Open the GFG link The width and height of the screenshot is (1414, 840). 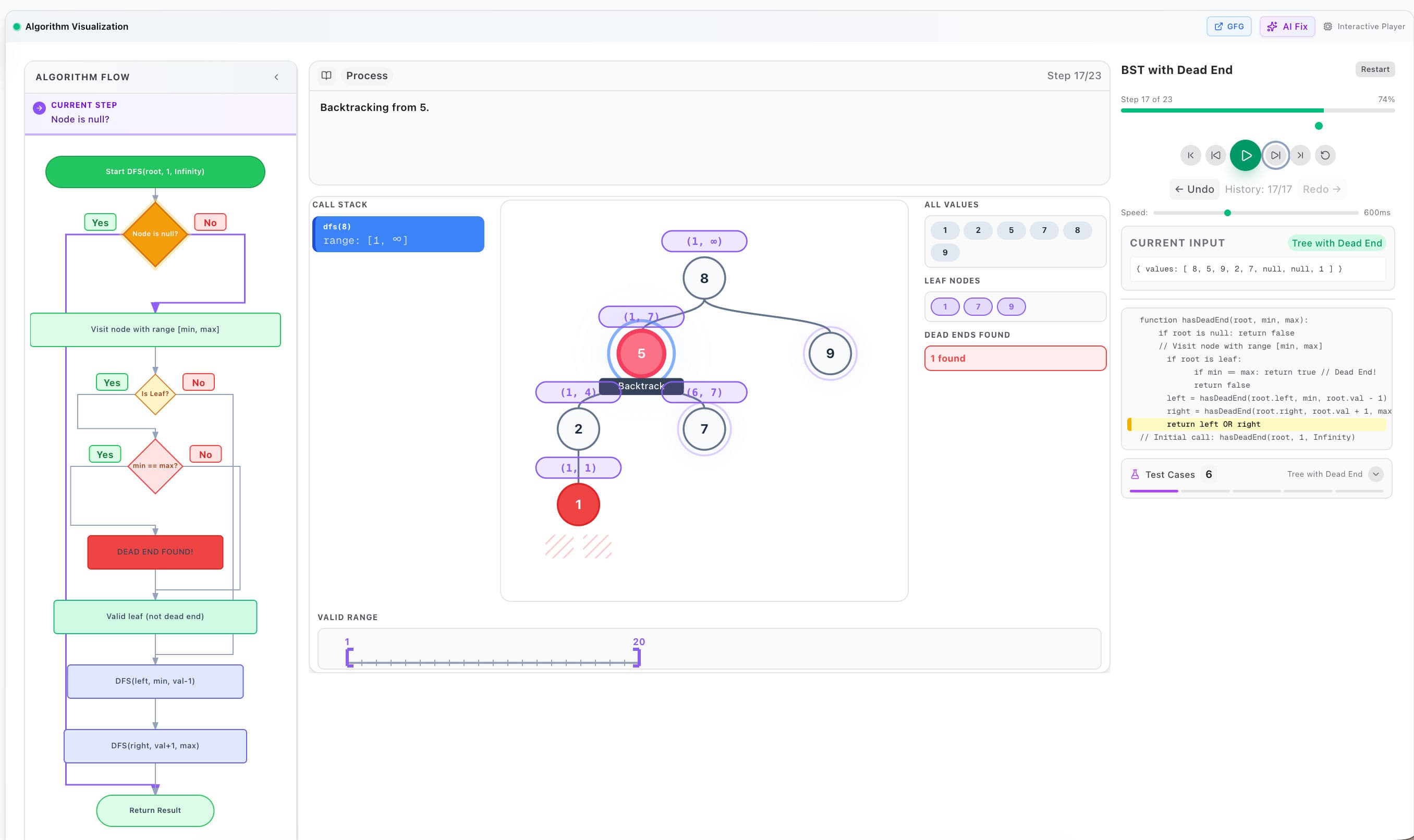[x=1229, y=26]
